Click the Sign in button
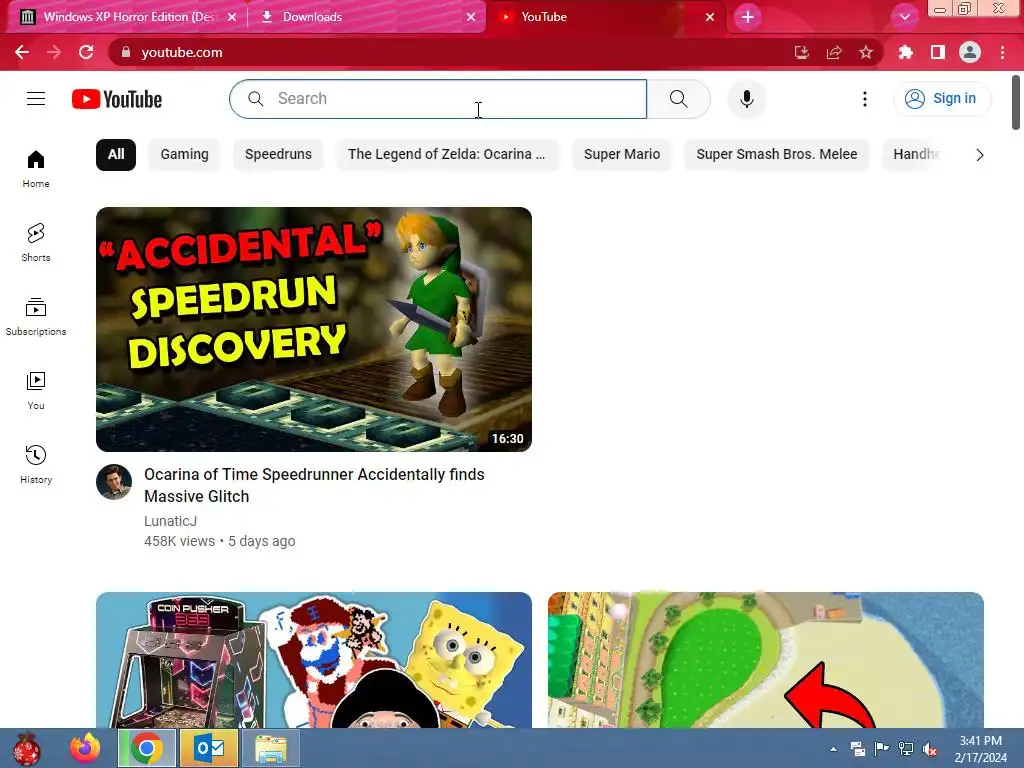 (941, 99)
